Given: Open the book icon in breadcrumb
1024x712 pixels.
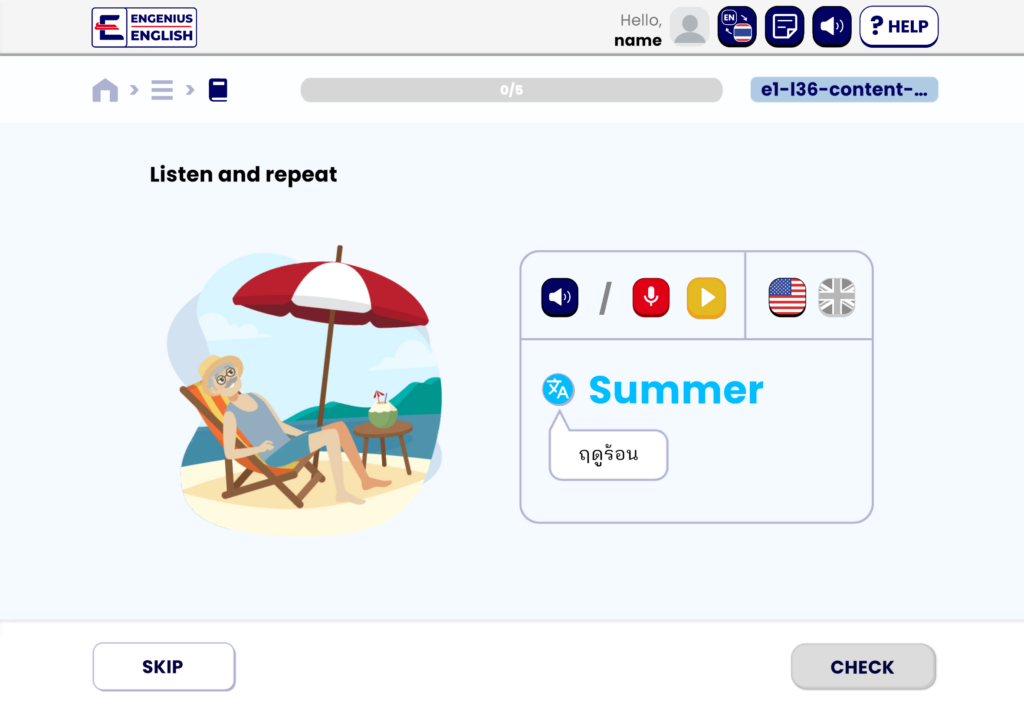Looking at the screenshot, I should tap(218, 89).
